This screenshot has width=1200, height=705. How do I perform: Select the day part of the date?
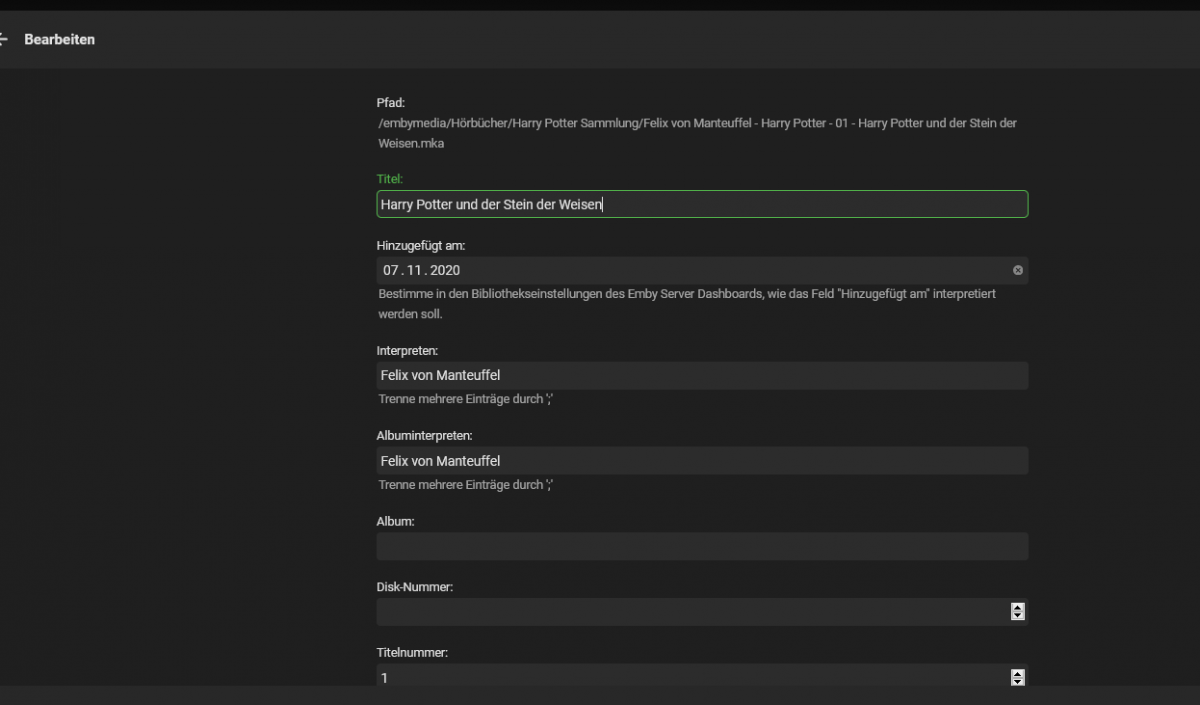click(391, 270)
